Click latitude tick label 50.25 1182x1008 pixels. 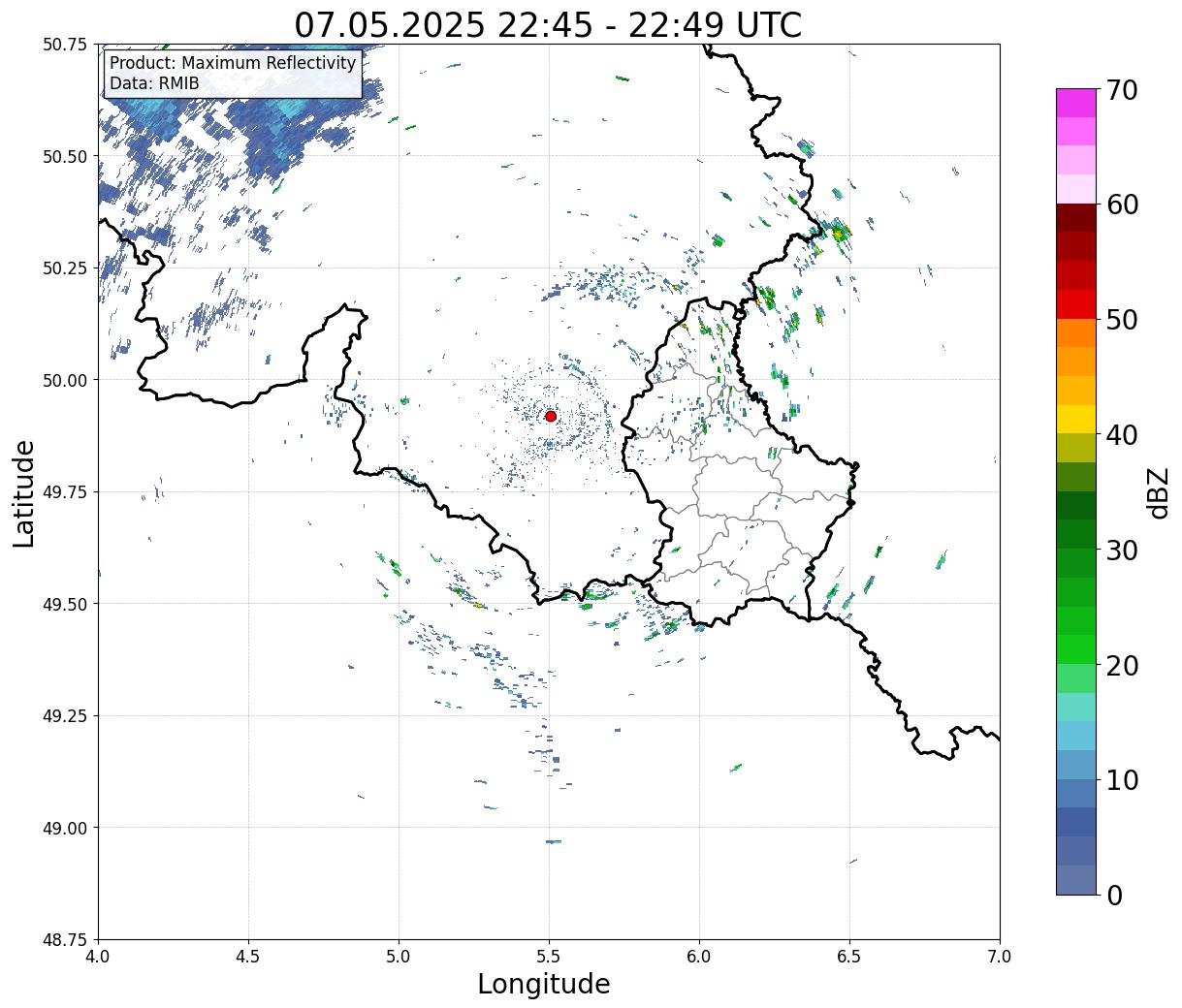65,268
